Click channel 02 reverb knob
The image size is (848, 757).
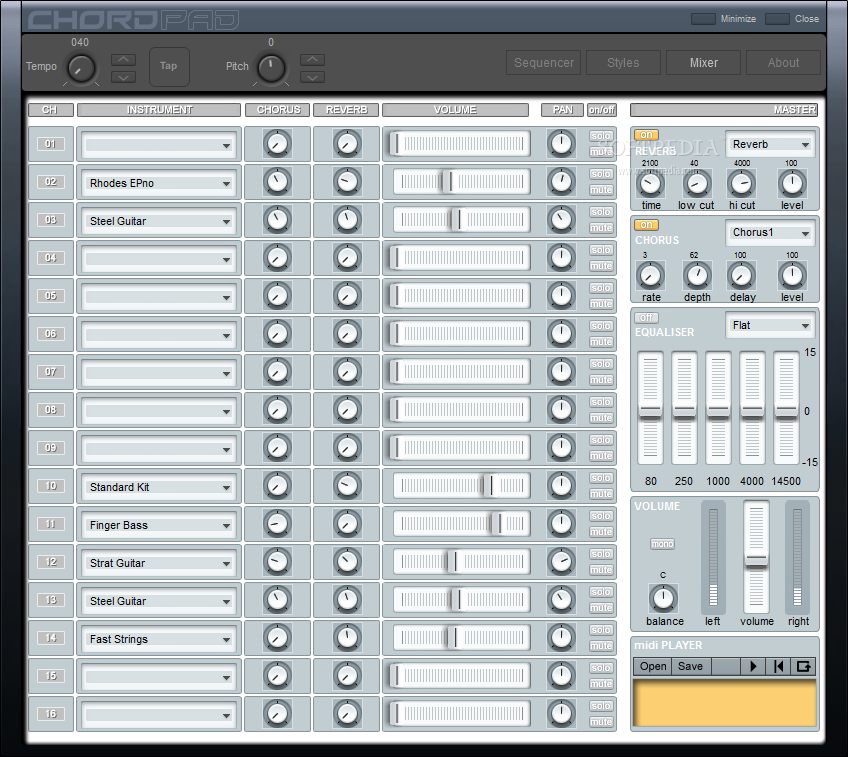coord(347,182)
